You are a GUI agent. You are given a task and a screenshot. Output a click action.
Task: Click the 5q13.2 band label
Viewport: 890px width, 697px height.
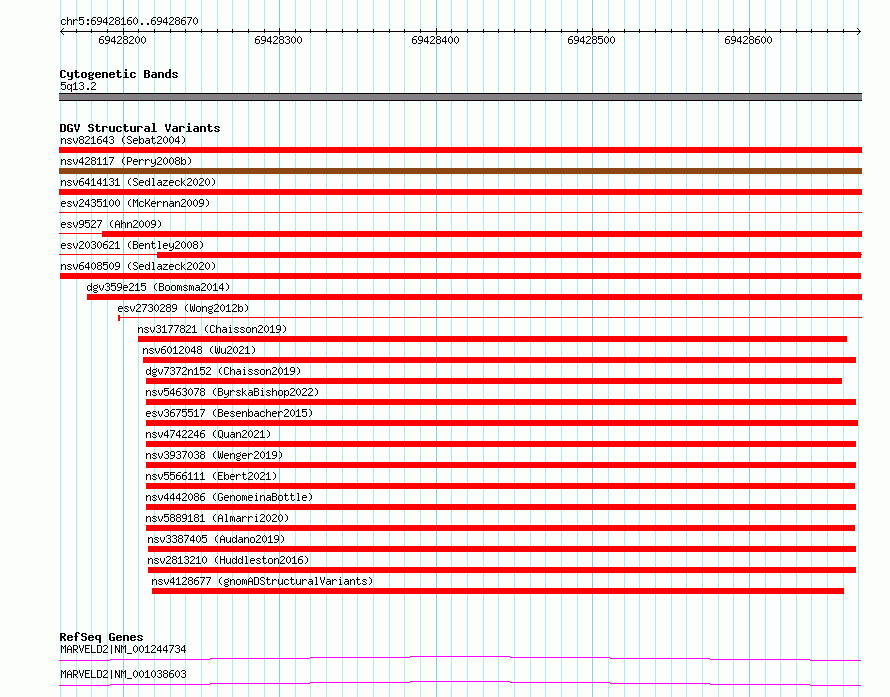(x=78, y=86)
